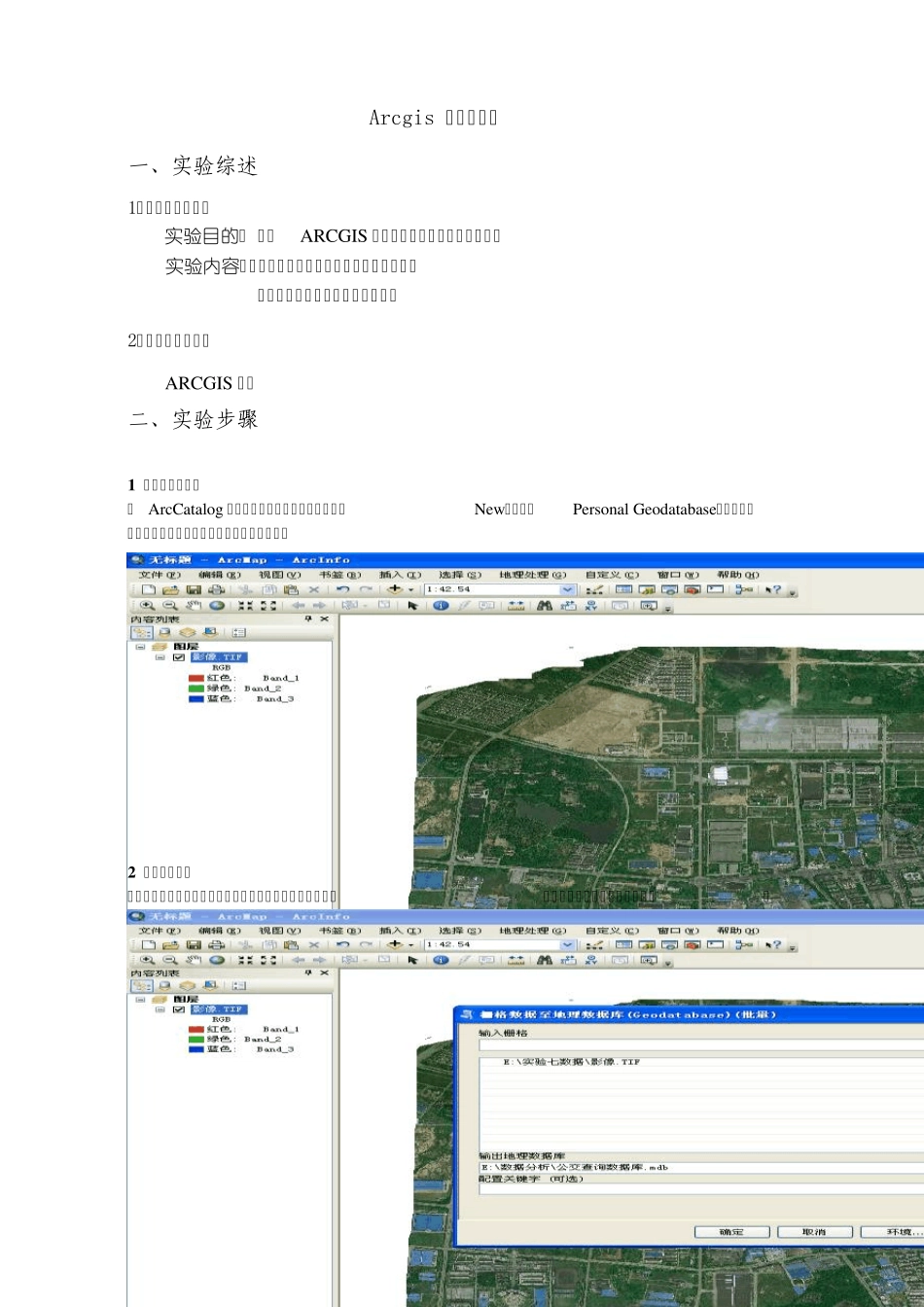This screenshot has width=924, height=1307.
Task: Open Add Data dropdown arrow in first window
Action: tap(410, 589)
